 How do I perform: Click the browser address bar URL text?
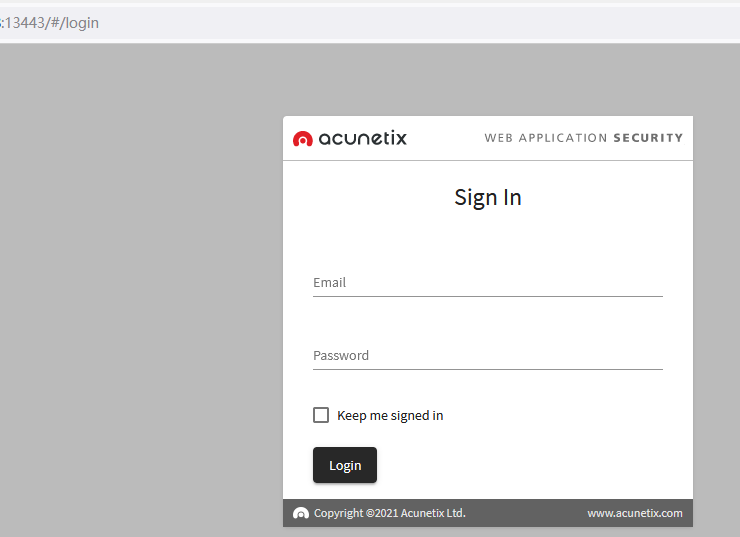pyautogui.click(x=50, y=23)
